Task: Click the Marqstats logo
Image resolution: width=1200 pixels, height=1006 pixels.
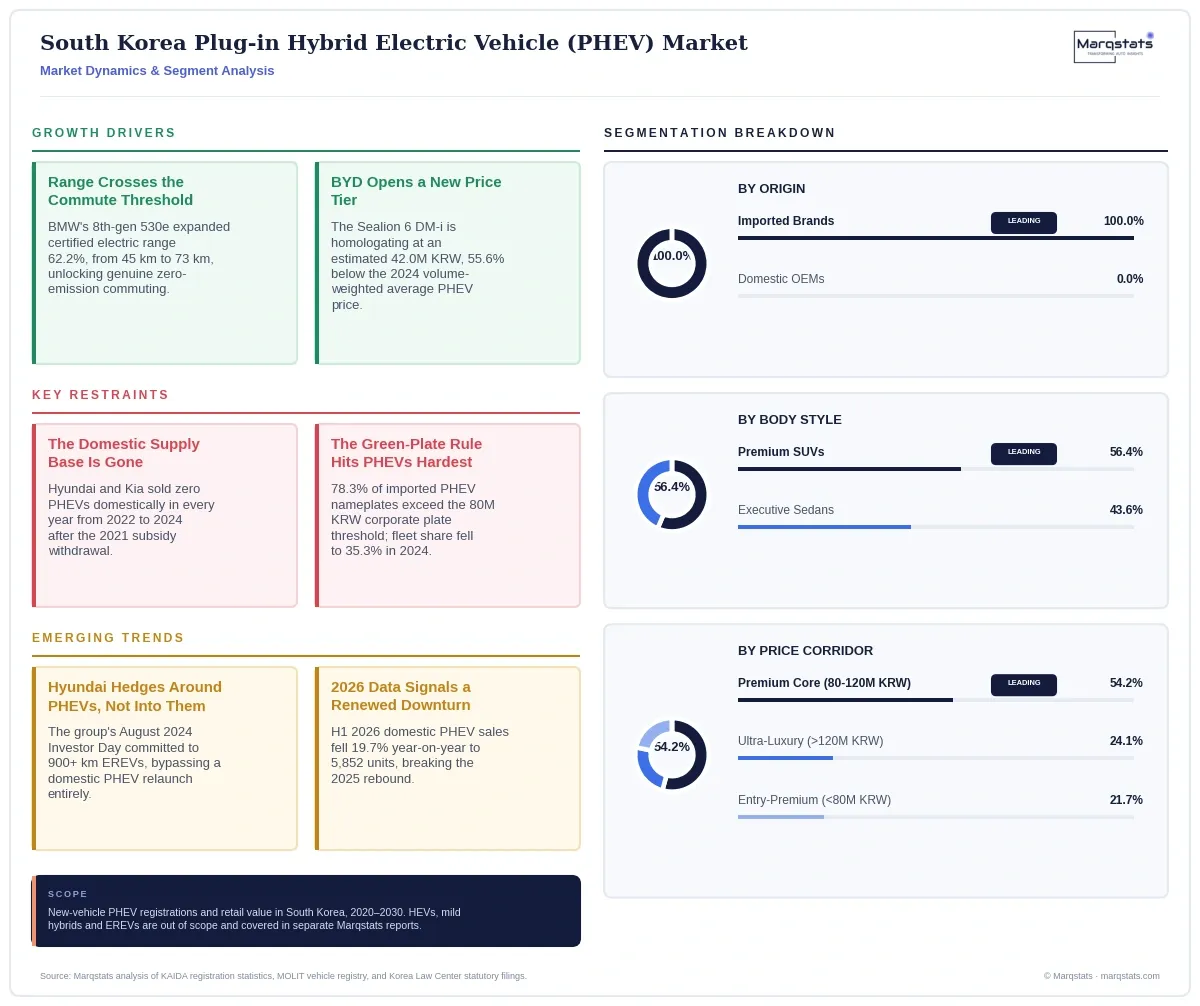Action: pyautogui.click(x=1114, y=47)
